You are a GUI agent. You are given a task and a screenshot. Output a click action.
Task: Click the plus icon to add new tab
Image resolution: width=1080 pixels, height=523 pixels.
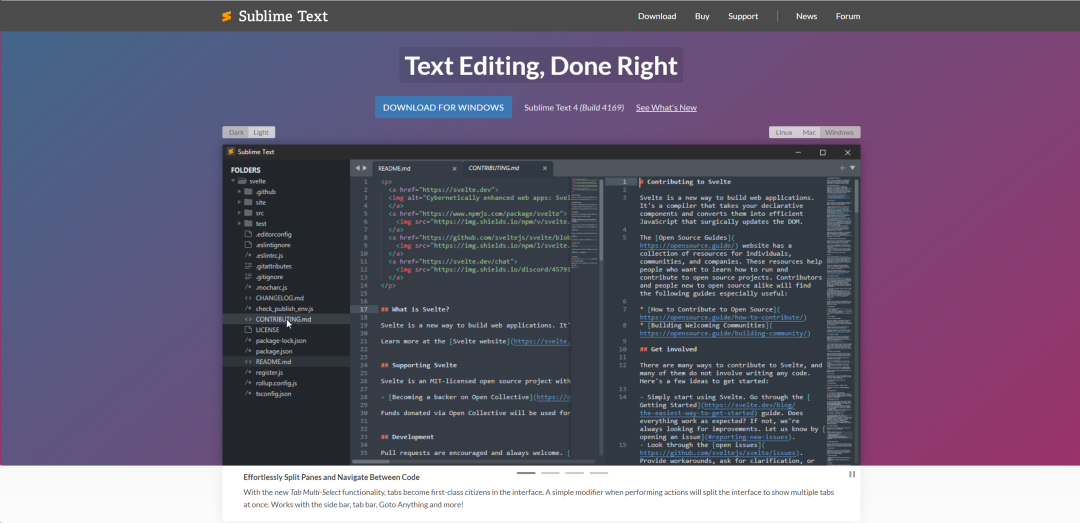pyautogui.click(x=842, y=167)
